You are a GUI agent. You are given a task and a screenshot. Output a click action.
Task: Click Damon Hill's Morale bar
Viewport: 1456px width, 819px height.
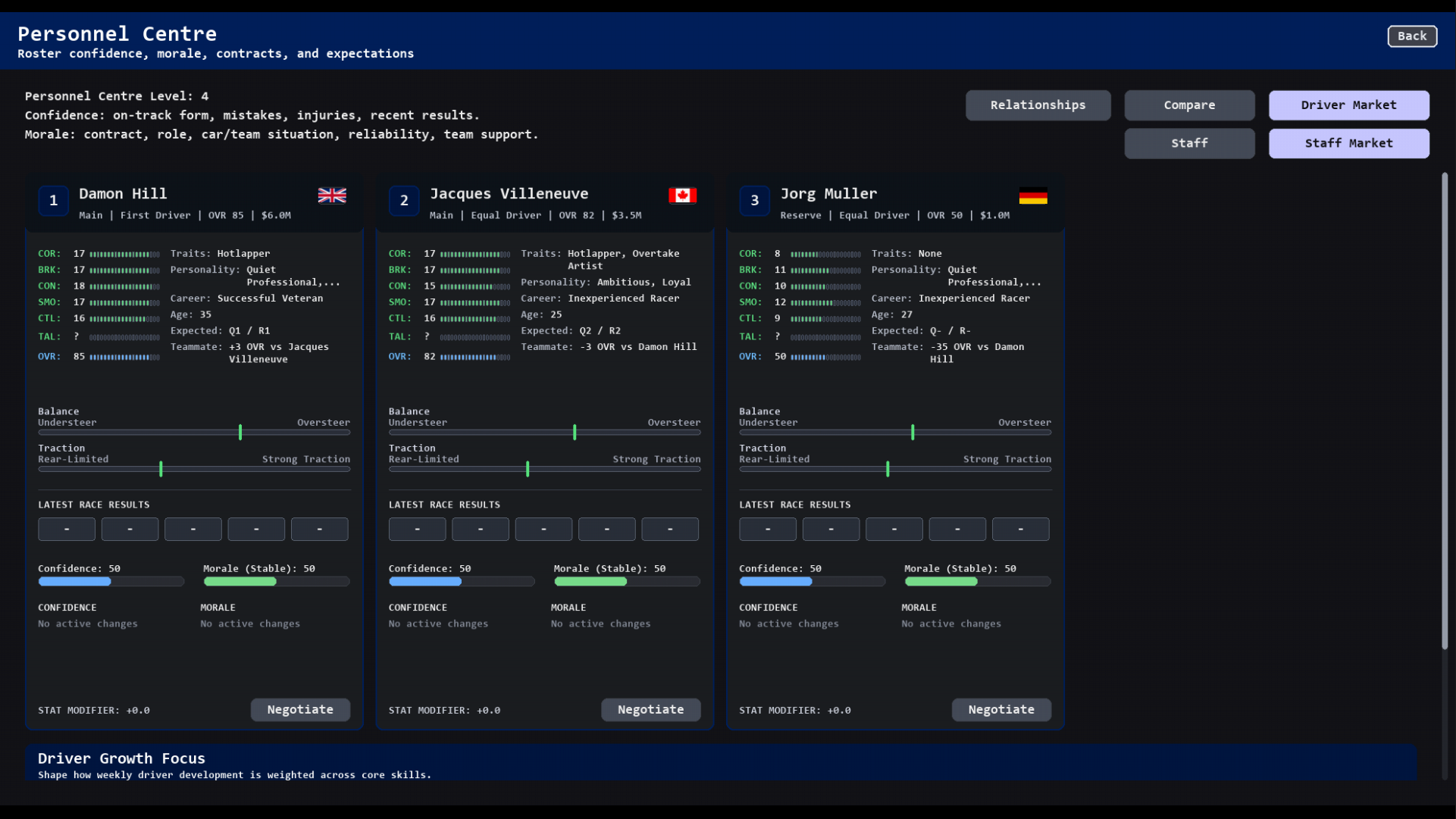(x=277, y=582)
